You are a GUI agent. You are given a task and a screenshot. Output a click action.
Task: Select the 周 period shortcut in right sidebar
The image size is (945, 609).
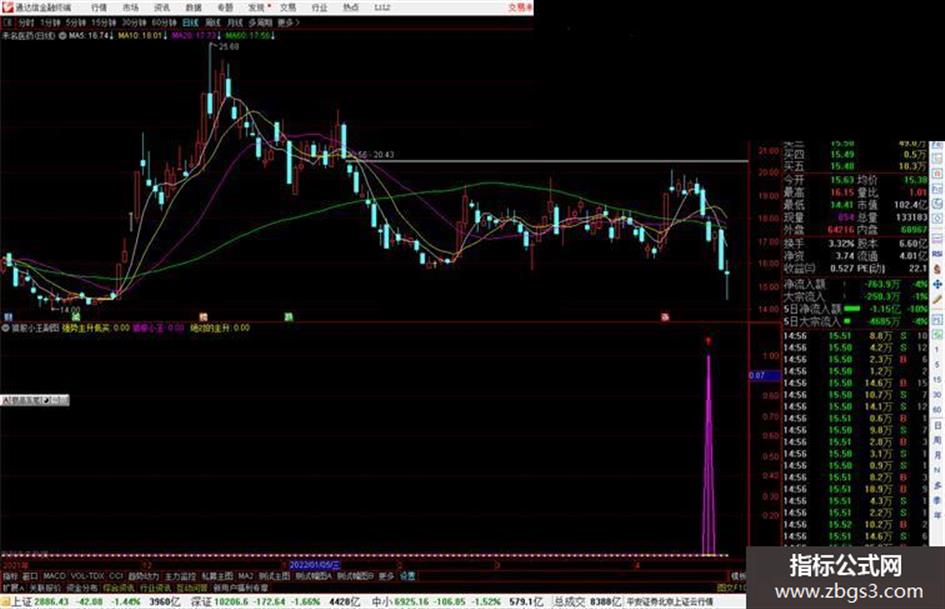(937, 440)
